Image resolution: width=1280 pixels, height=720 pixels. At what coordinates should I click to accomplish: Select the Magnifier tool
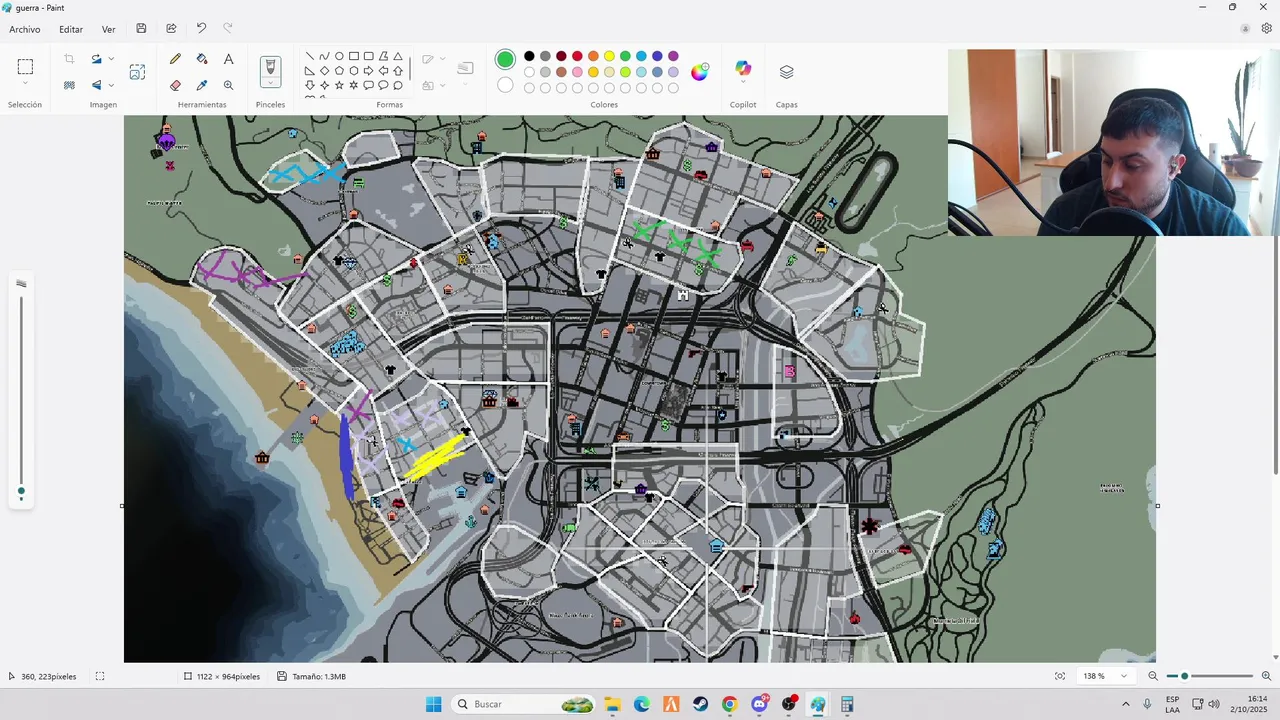pyautogui.click(x=228, y=85)
